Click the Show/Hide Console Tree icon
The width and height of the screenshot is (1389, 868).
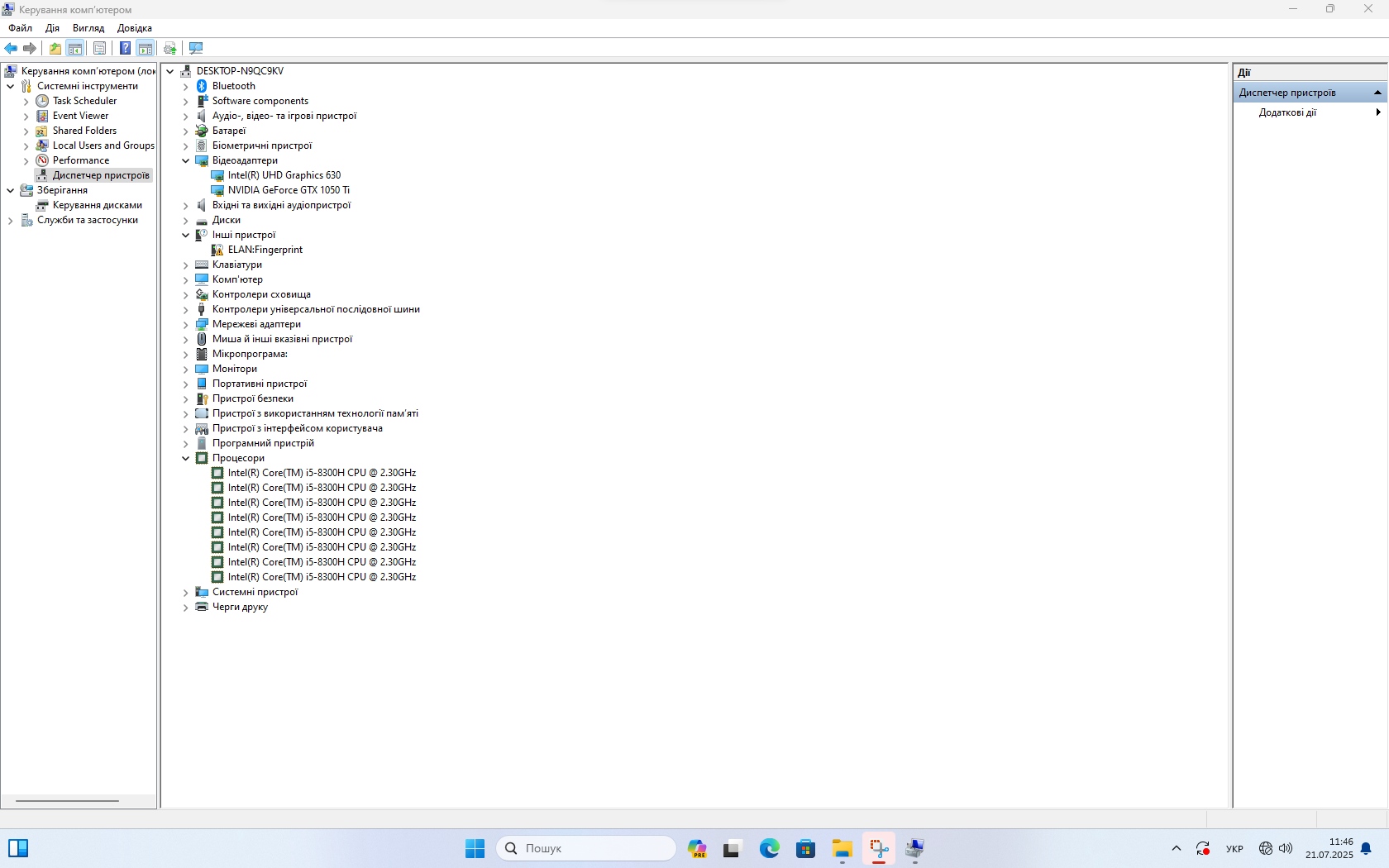coord(75,48)
